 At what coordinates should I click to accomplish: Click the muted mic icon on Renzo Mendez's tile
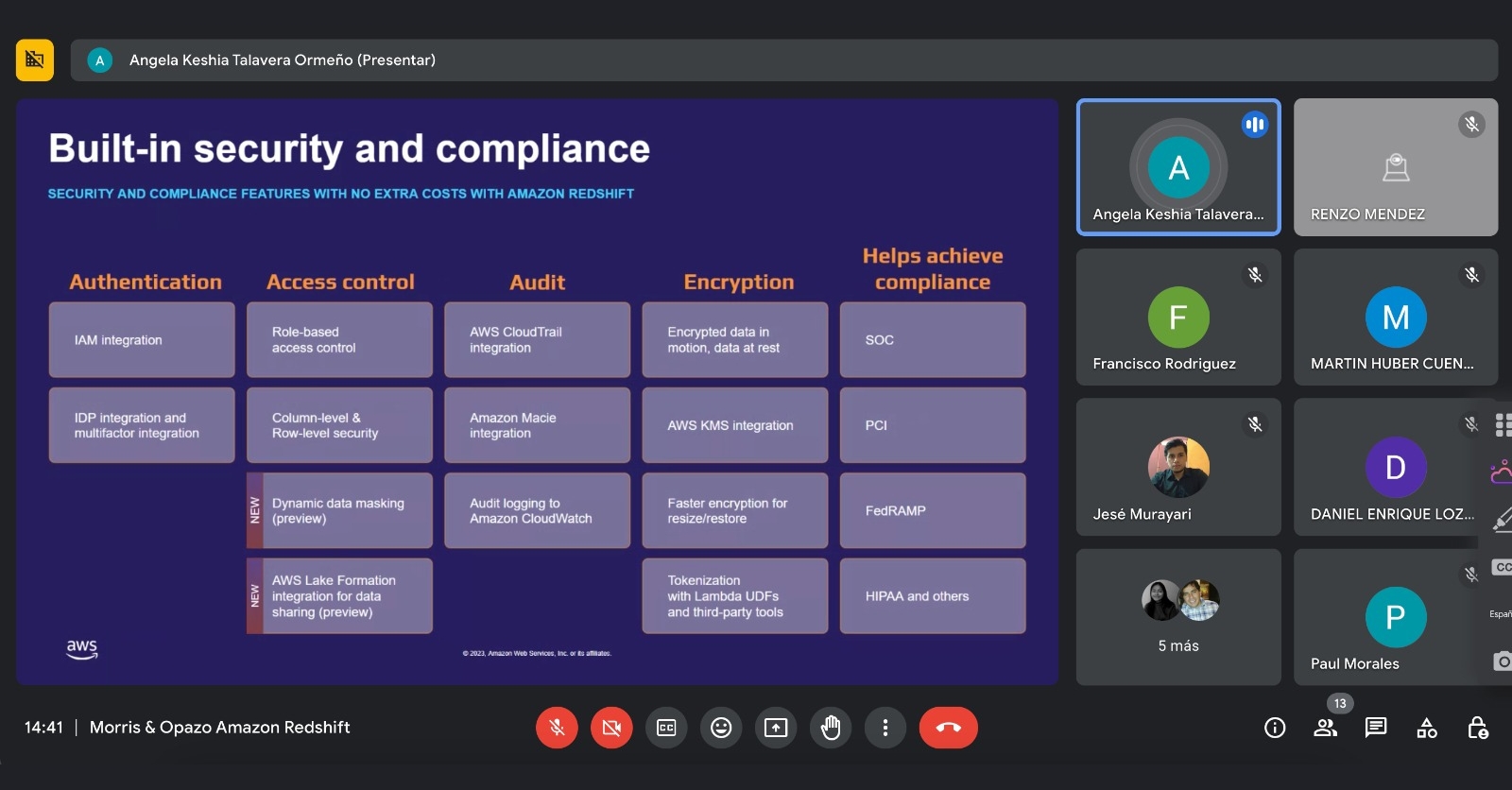(1471, 125)
